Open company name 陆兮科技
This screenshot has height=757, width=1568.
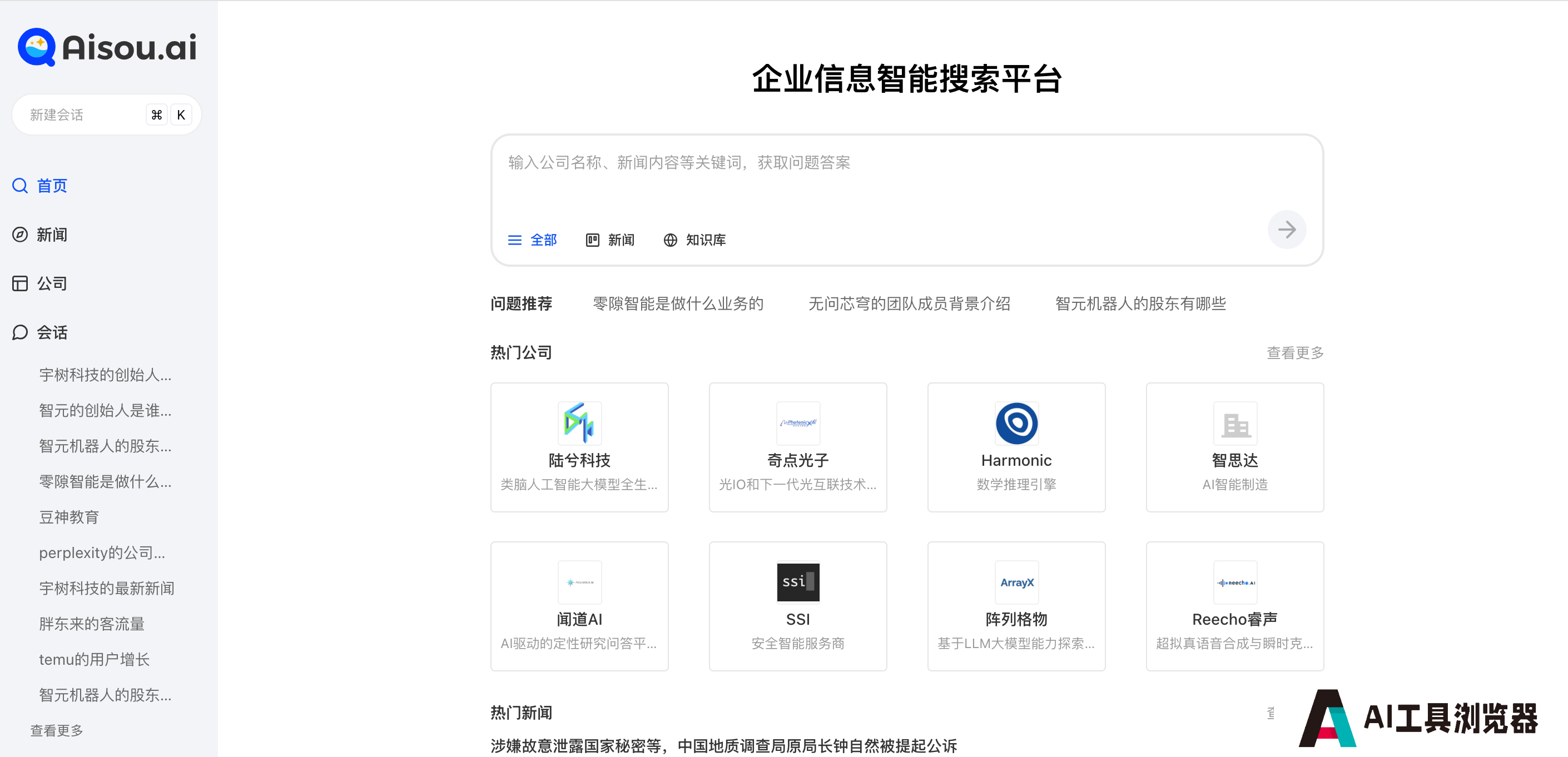click(x=579, y=460)
